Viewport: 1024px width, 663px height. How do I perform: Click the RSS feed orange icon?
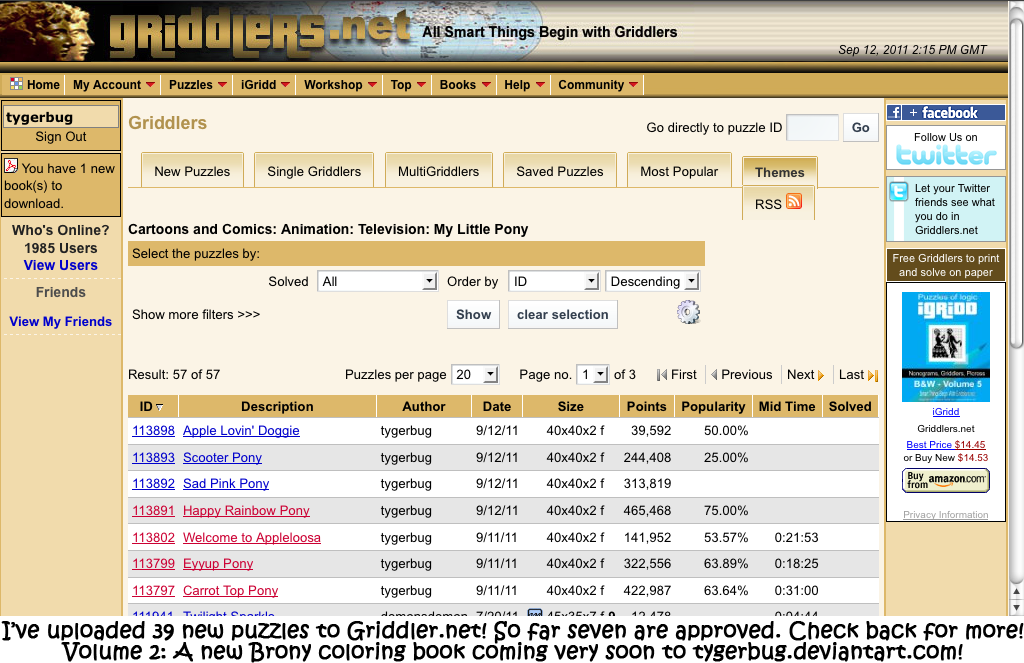[x=794, y=202]
